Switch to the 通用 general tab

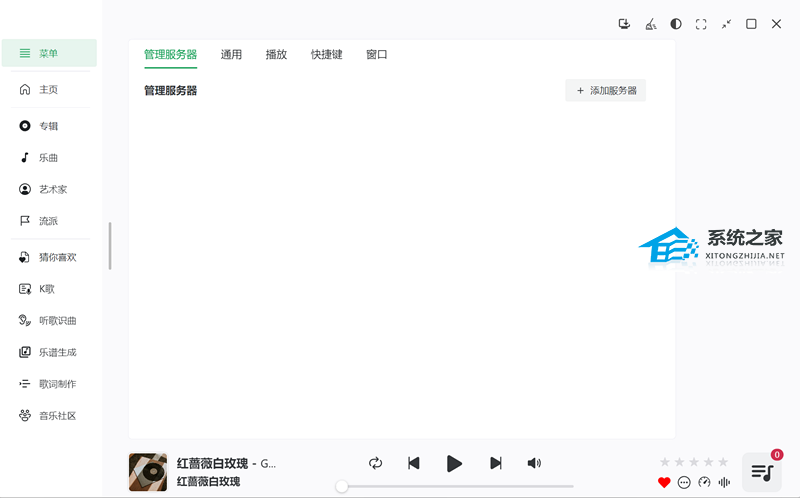click(x=231, y=55)
